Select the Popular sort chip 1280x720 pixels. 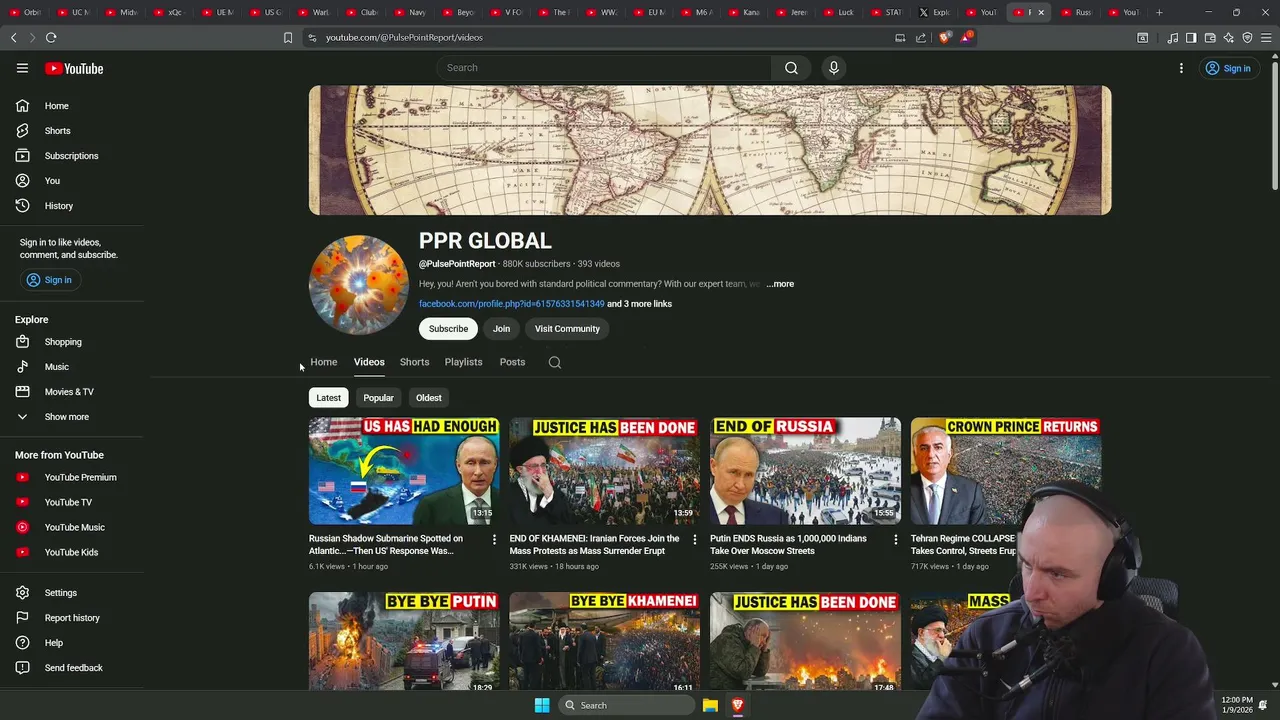coord(378,398)
